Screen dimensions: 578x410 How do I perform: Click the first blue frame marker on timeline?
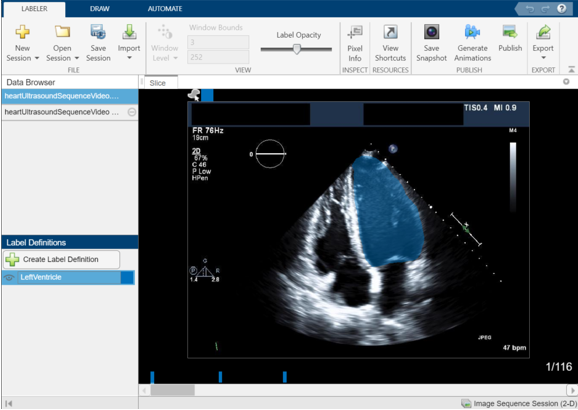pyautogui.click(x=152, y=377)
